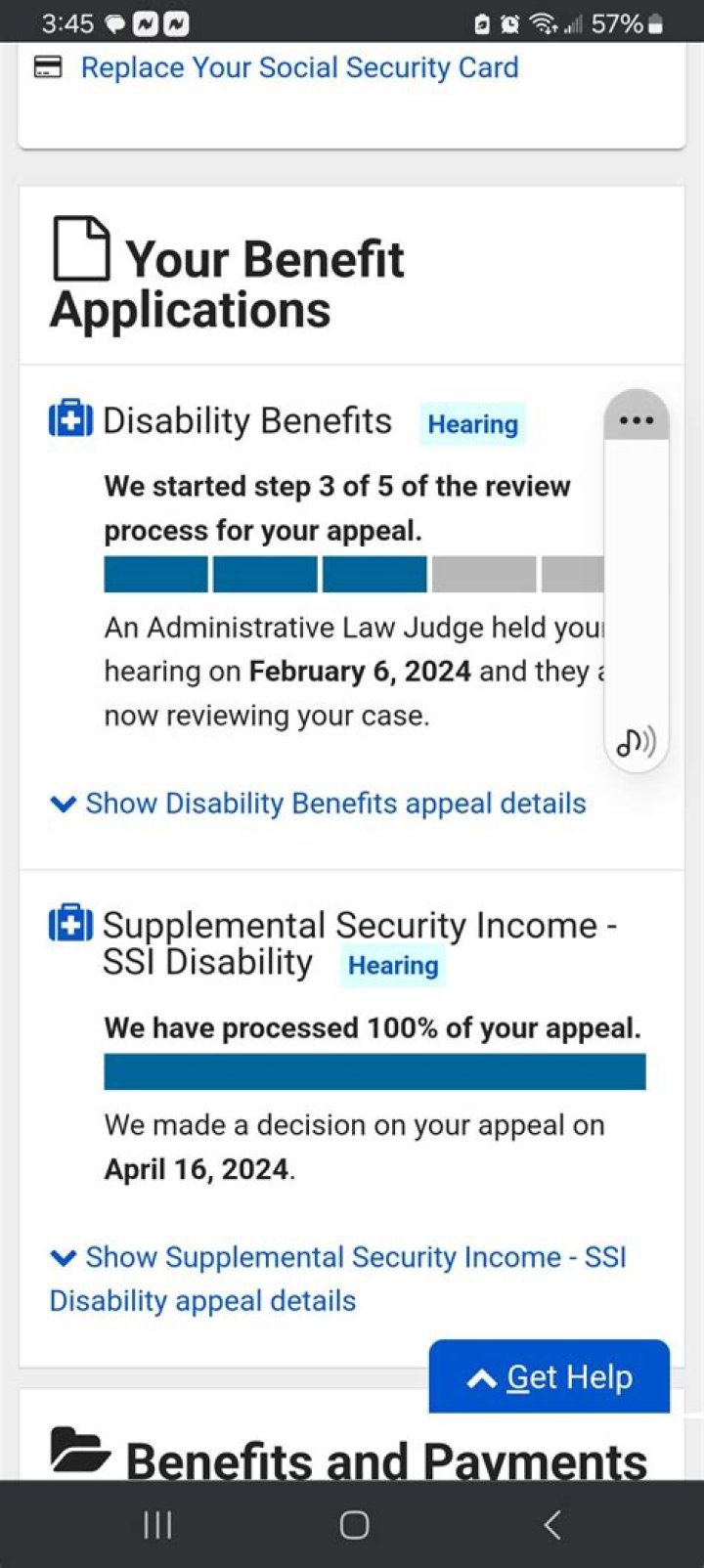Open Replace Your Social Security Card
Viewport: 704px width, 1568px height.
pyautogui.click(x=299, y=66)
